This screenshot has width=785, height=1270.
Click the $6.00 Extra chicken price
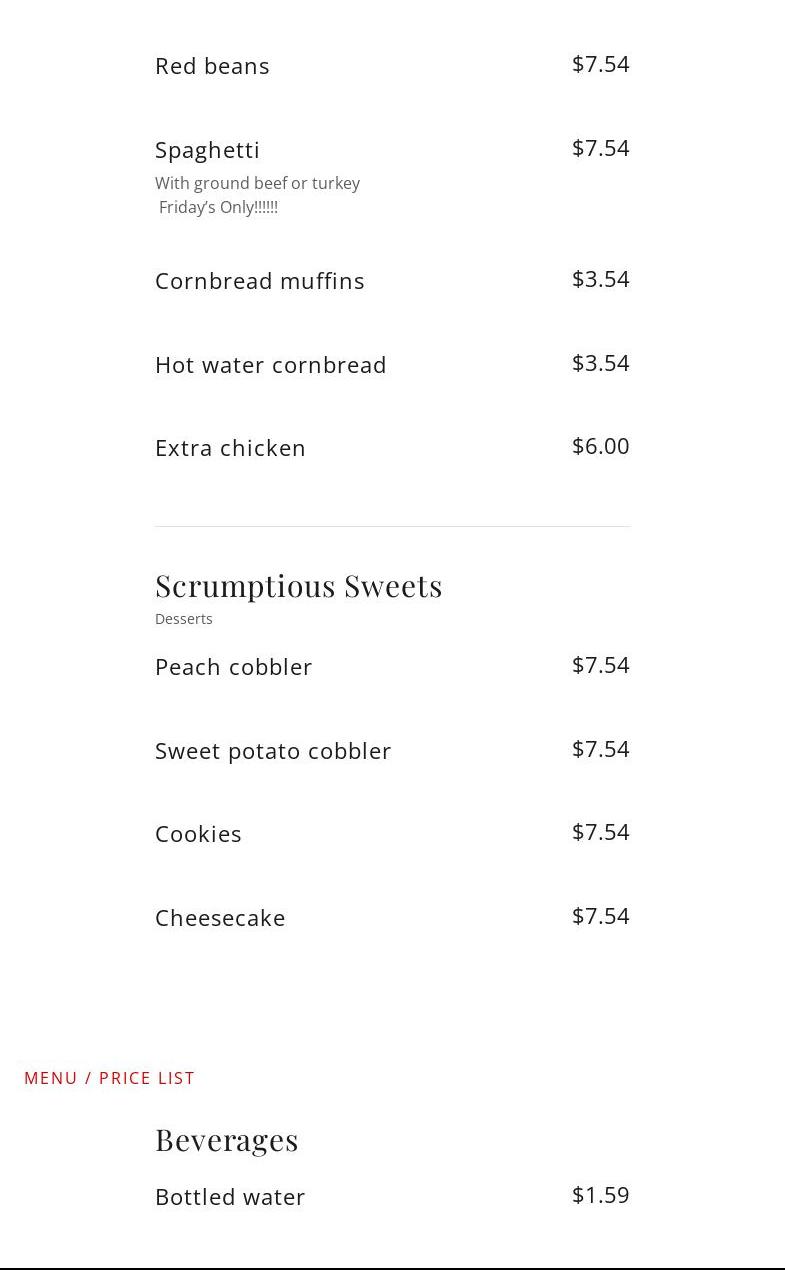[600, 446]
